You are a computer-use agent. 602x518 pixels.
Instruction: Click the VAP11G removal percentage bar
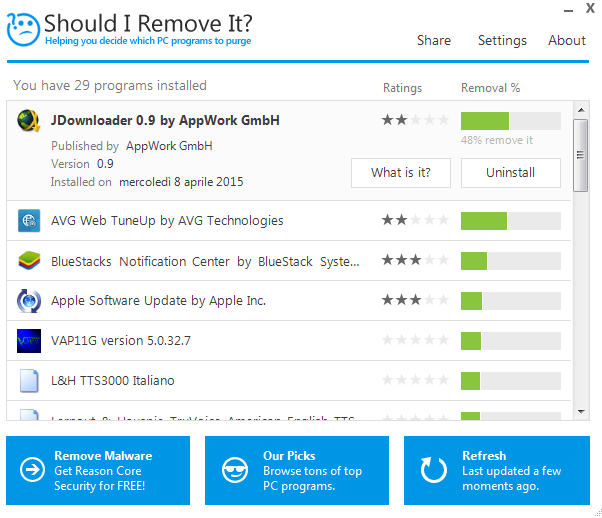click(x=511, y=341)
